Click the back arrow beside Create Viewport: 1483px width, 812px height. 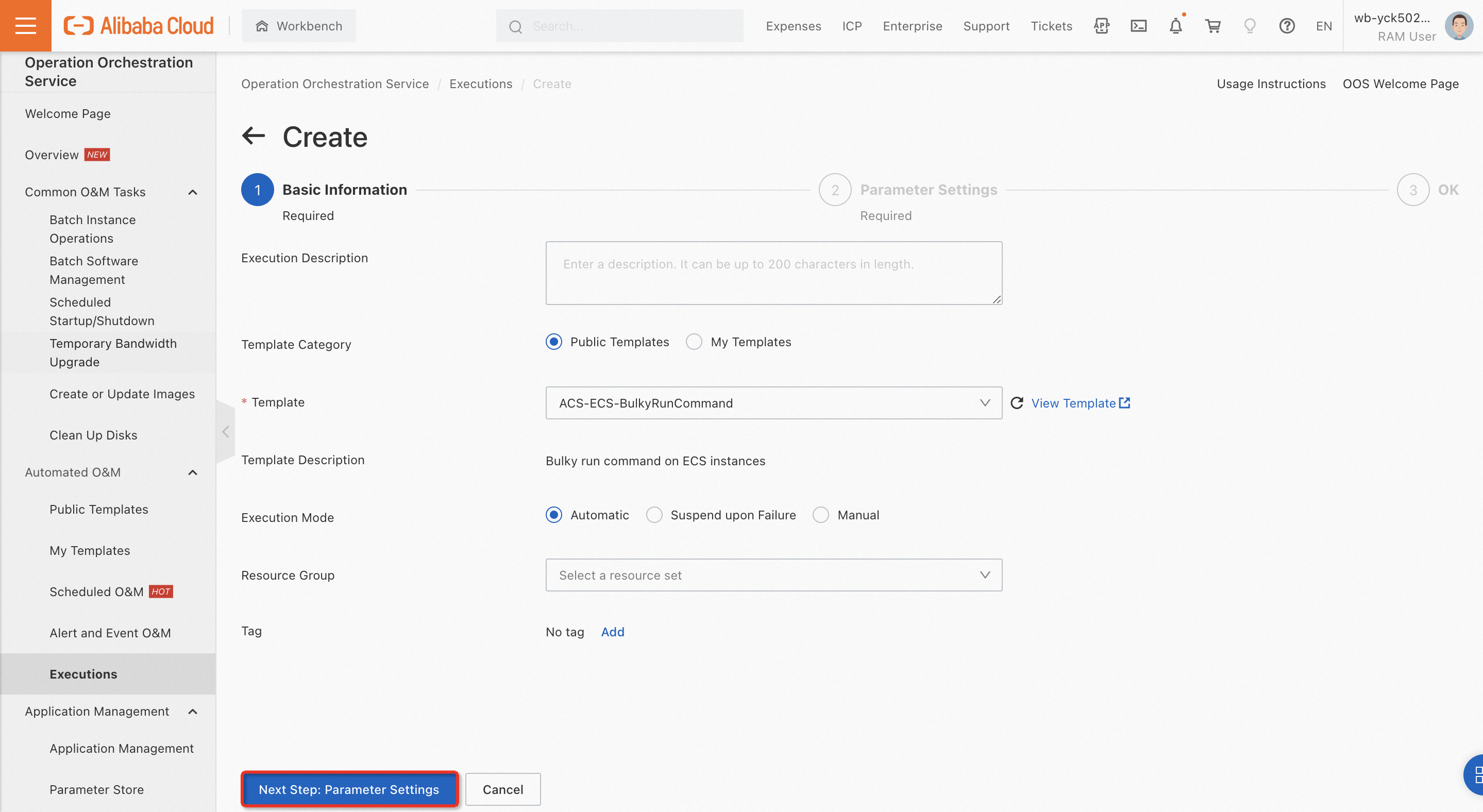254,137
